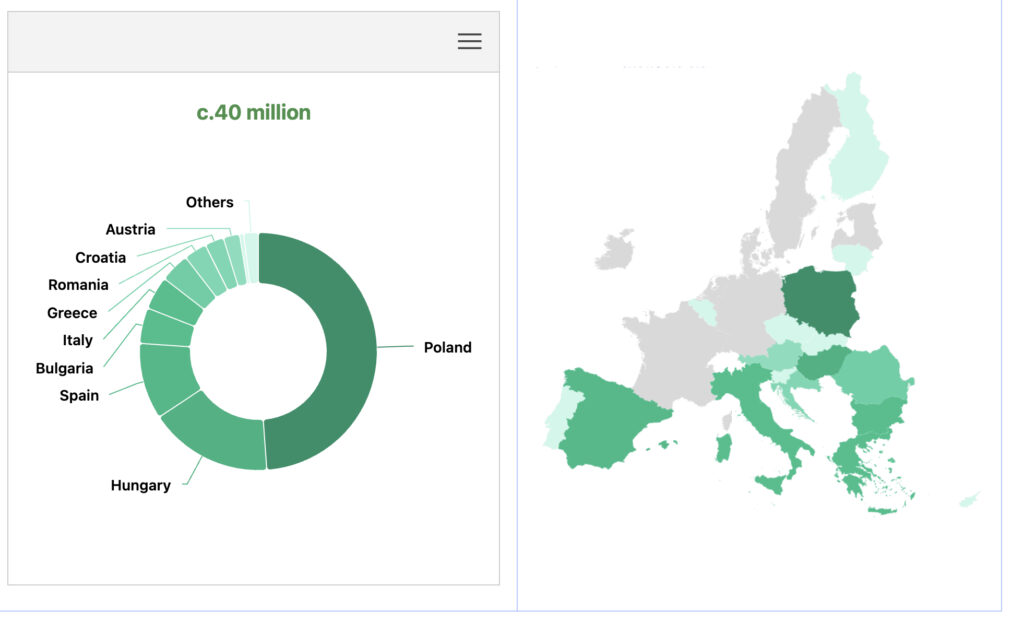Select the Hungary slice in donut chart
This screenshot has width=1024, height=633.
pos(217,434)
